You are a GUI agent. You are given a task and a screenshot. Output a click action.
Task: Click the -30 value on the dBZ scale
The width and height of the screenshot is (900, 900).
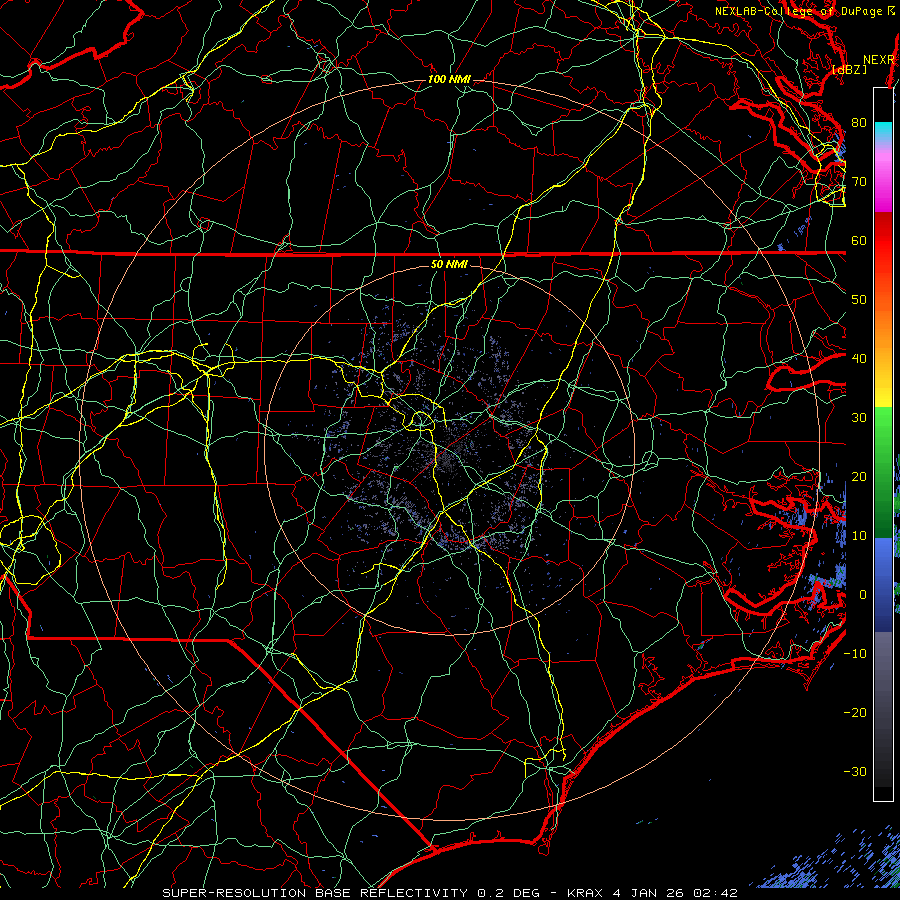click(x=855, y=771)
